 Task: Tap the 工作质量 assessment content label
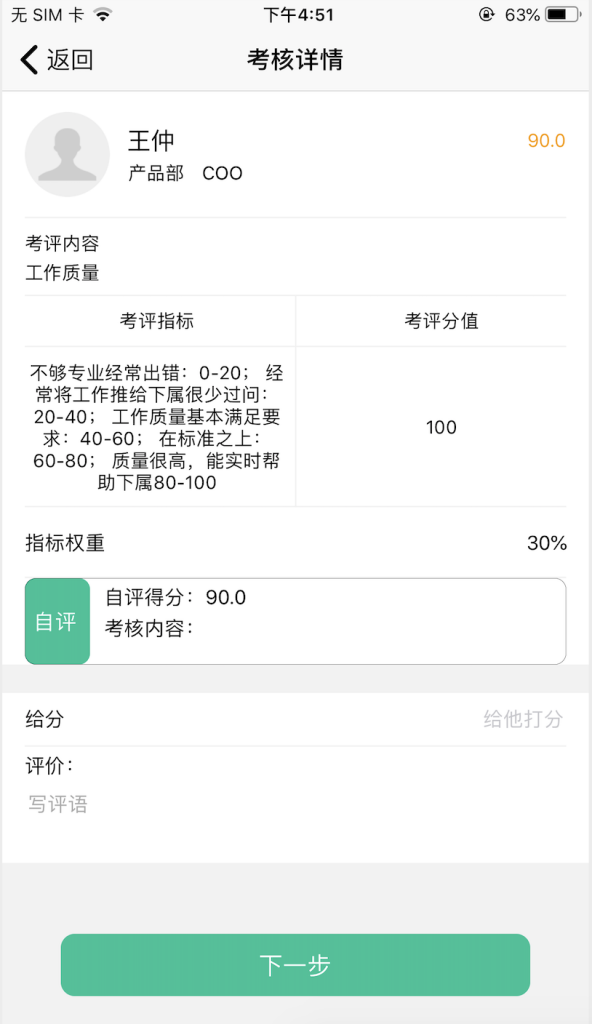click(62, 272)
